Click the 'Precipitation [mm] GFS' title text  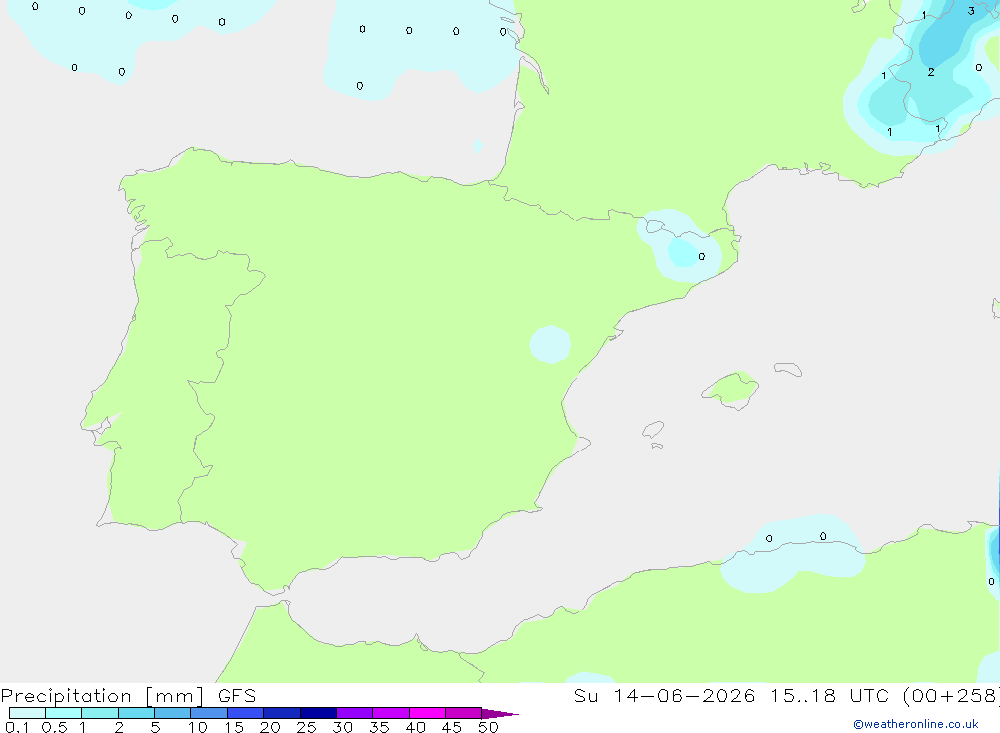click(x=128, y=696)
